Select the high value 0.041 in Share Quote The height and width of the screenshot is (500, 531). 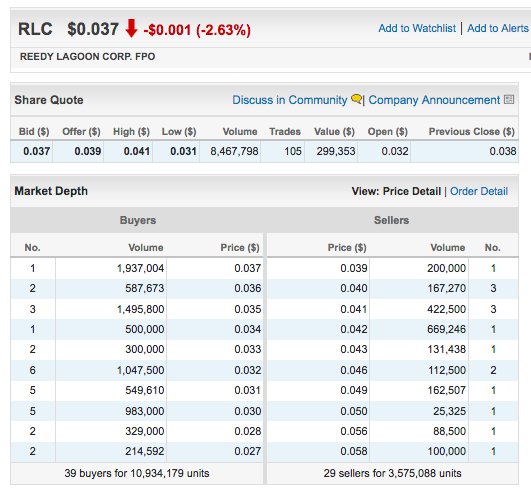137,151
